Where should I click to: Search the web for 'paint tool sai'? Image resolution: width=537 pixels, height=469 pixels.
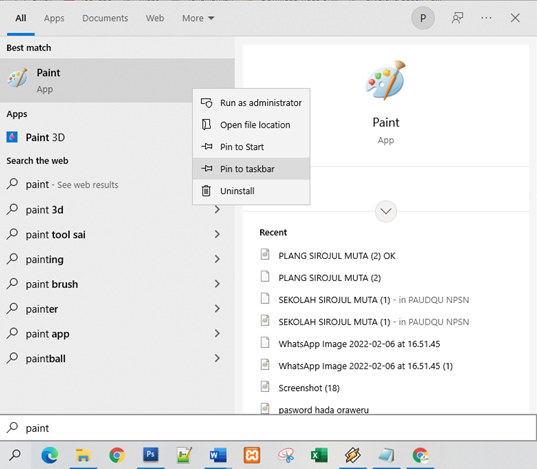tap(117, 234)
